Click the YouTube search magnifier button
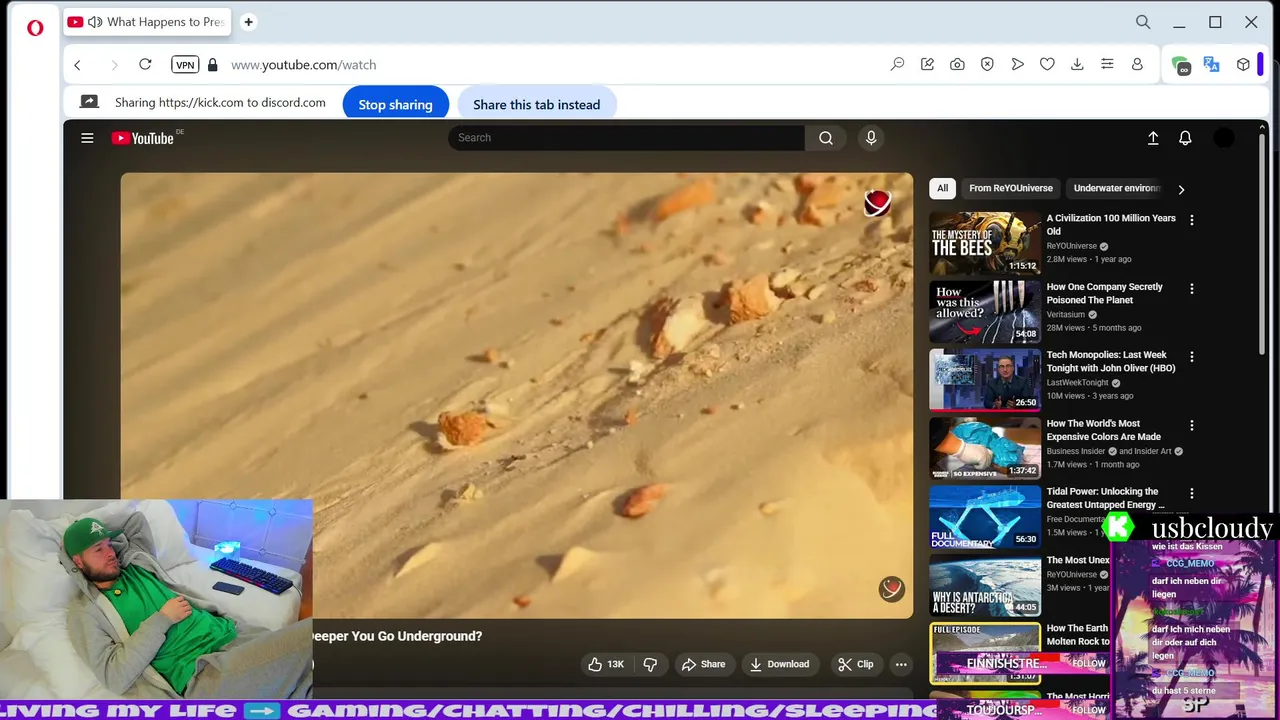Viewport: 1280px width, 720px height. point(826,138)
